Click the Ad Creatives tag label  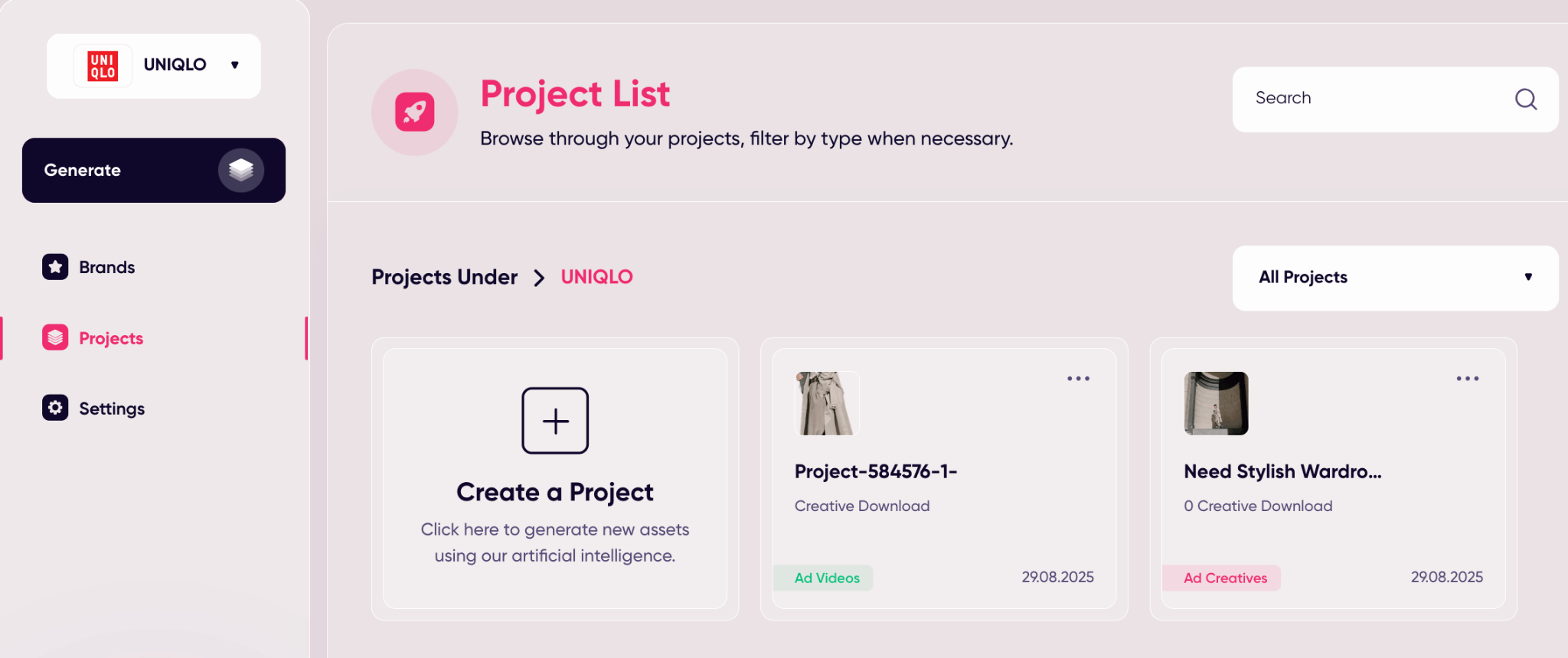[x=1224, y=578]
